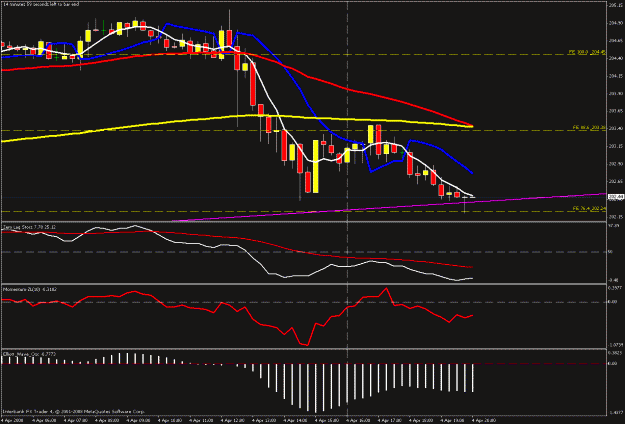625x424 pixels.
Task: Click the '4 Apr 17:00' time axis label
Action: click(x=390, y=420)
